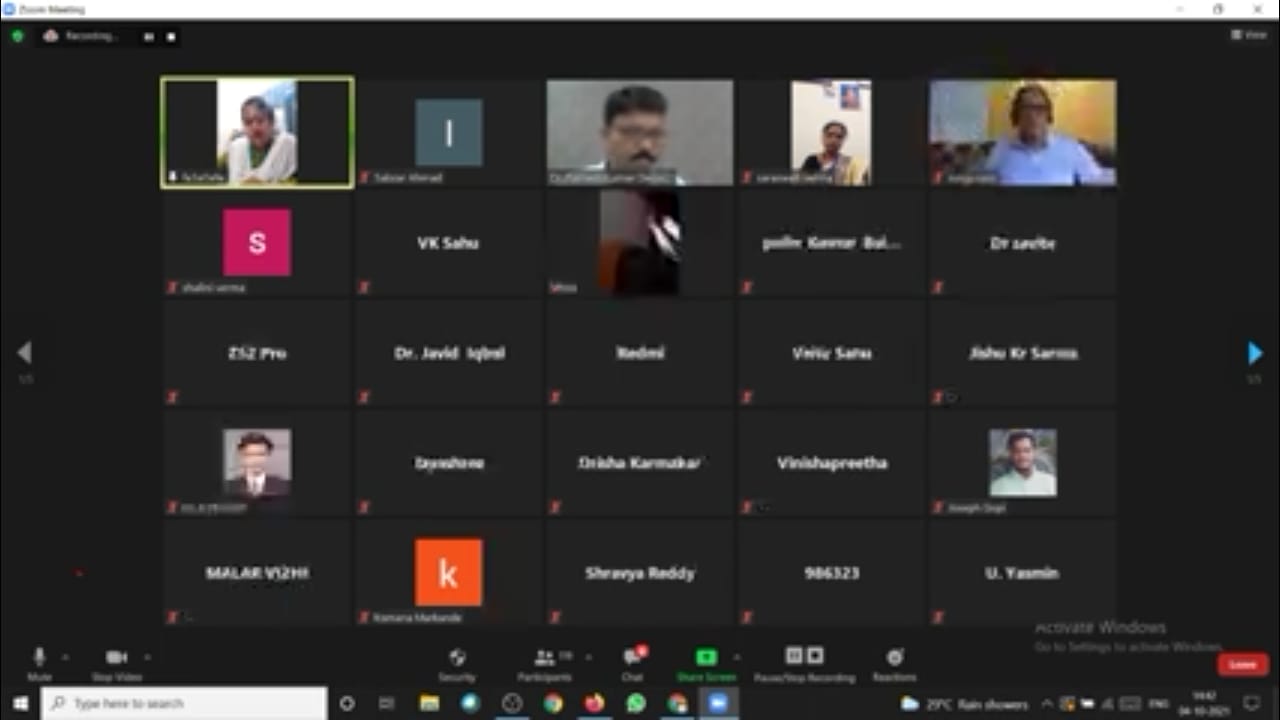Click the green encryption shield icon
This screenshot has width=1280, height=720.
(x=17, y=36)
